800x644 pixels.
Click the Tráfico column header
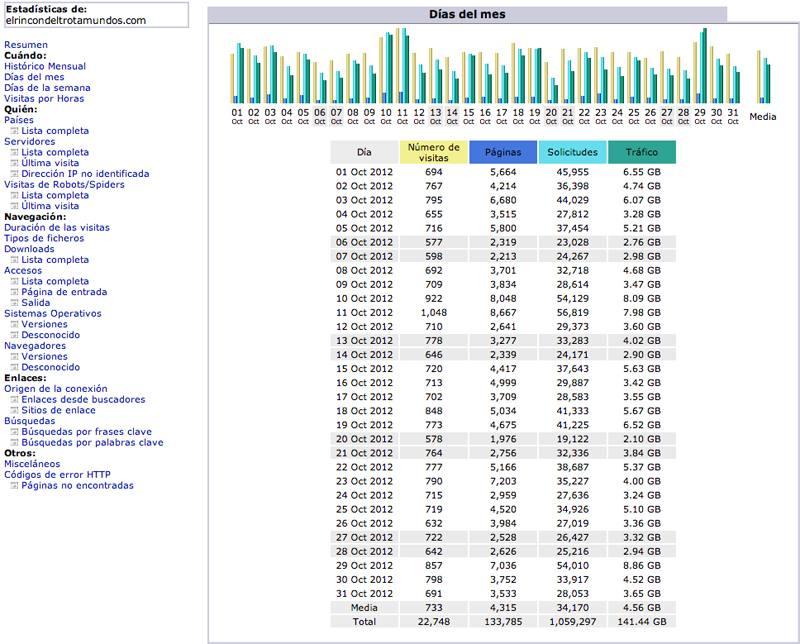(642, 152)
